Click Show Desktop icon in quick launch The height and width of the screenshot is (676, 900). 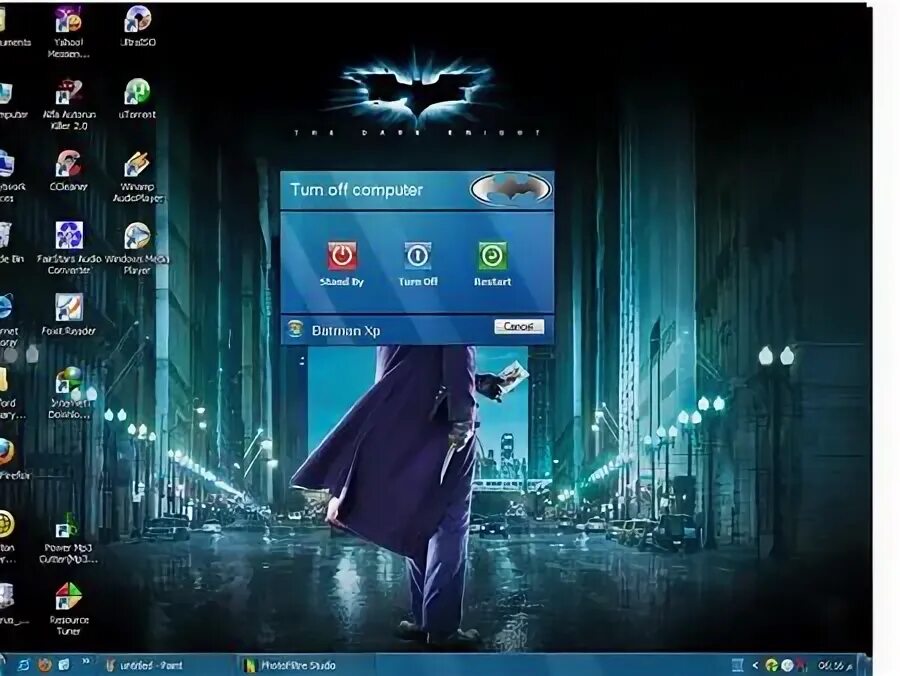click(x=64, y=665)
